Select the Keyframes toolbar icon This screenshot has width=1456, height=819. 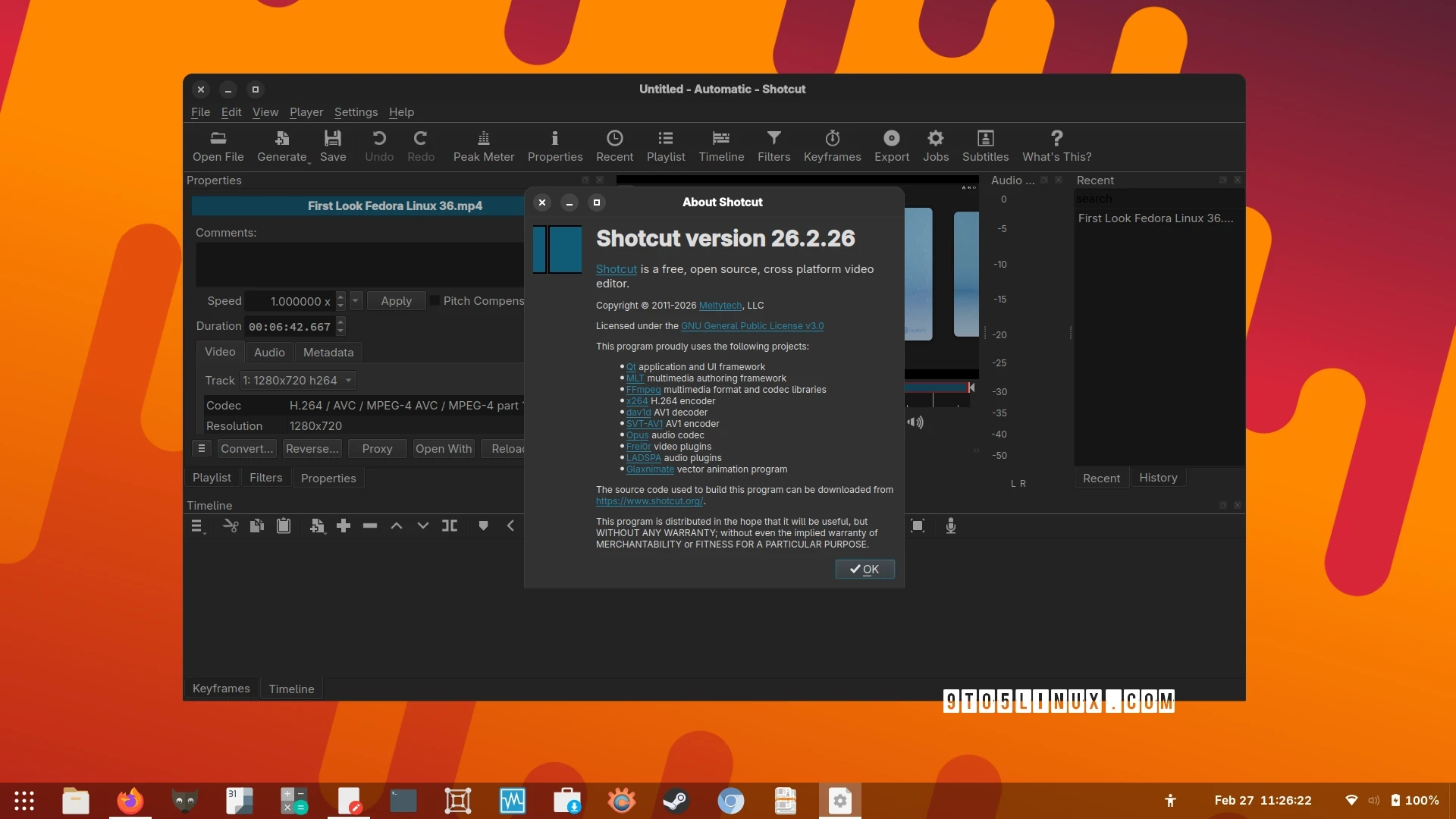click(x=832, y=146)
